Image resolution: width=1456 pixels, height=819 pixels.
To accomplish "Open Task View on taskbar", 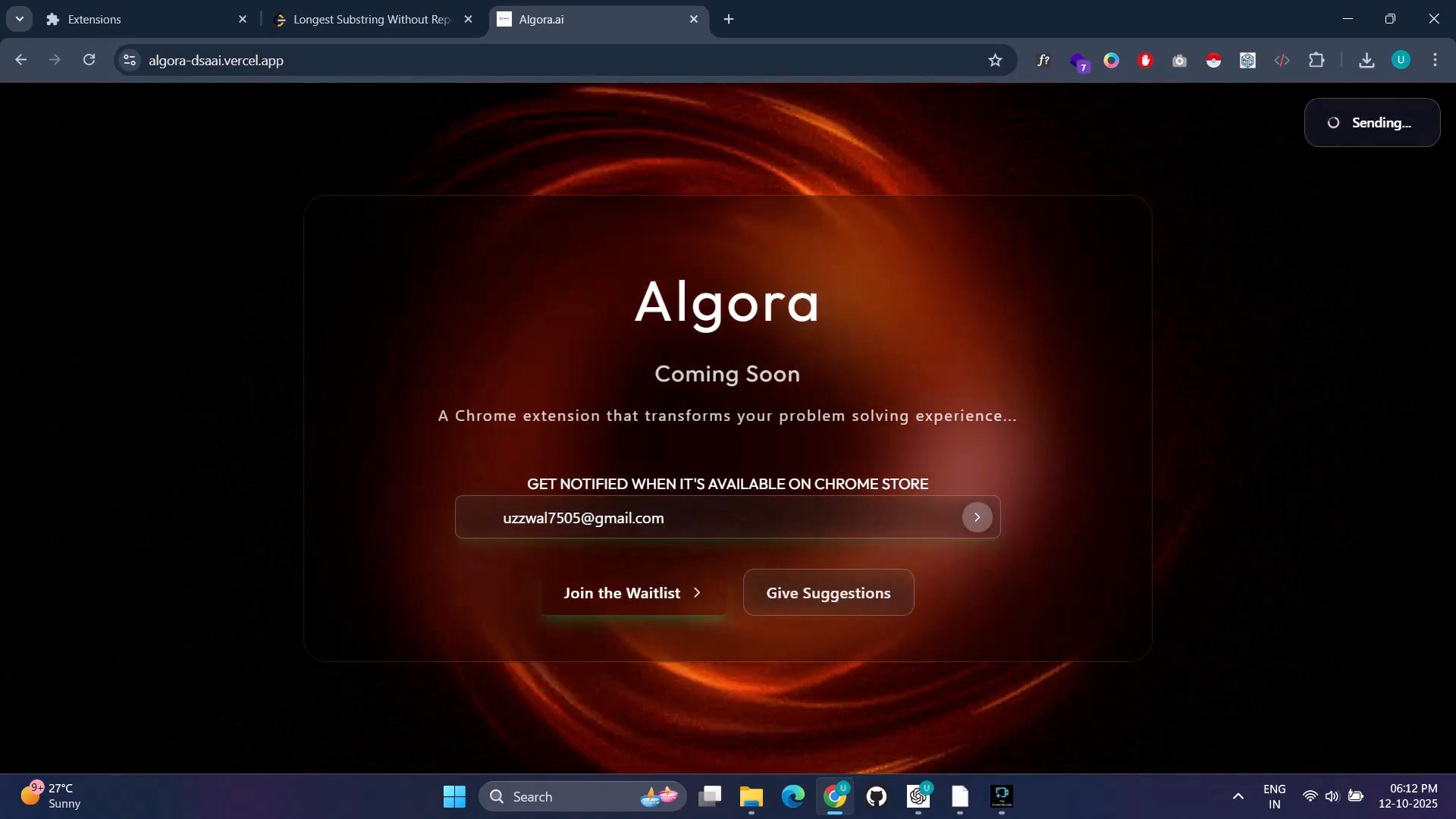I will 710,796.
